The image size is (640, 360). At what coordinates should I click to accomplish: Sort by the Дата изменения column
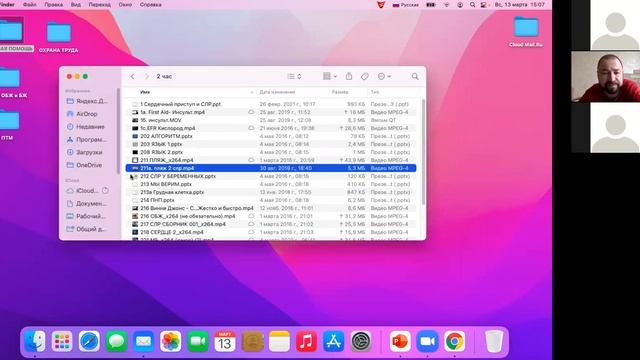[x=277, y=92]
